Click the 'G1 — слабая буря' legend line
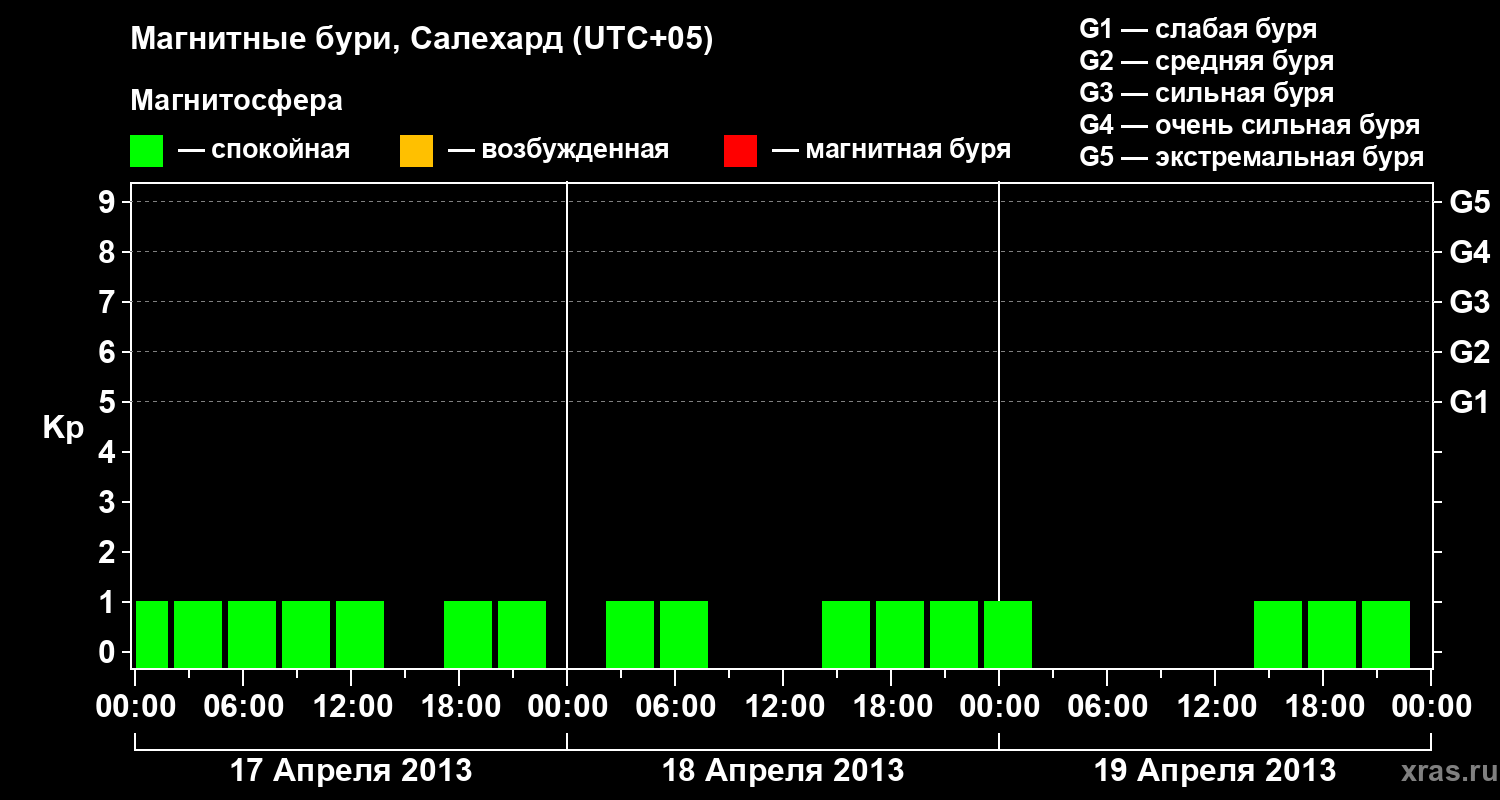 tap(1198, 29)
